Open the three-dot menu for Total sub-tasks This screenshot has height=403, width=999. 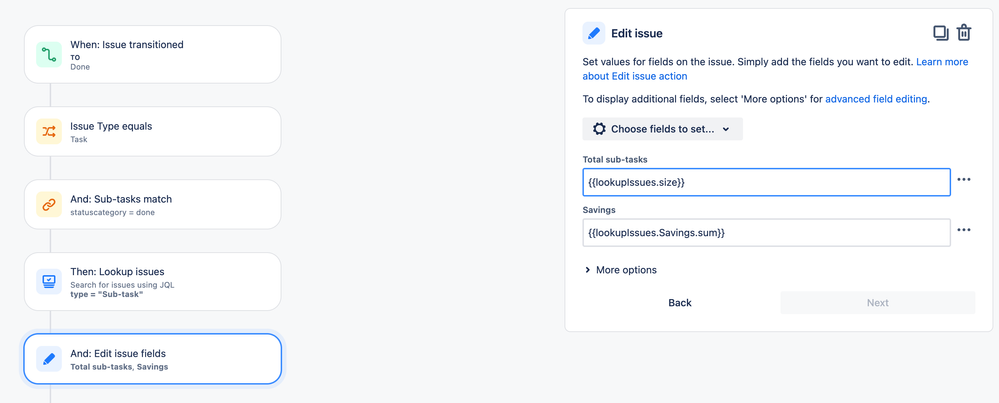coord(964,180)
